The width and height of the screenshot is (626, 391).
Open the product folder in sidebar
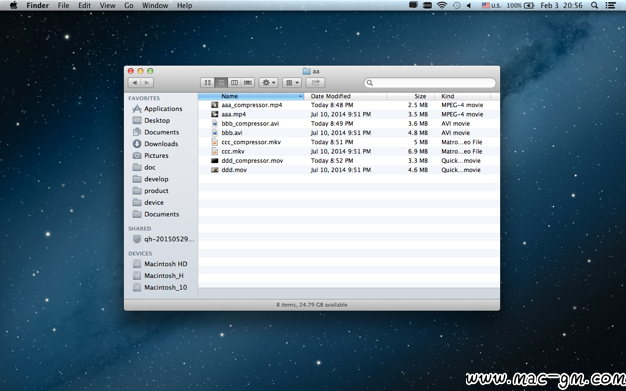[151, 191]
